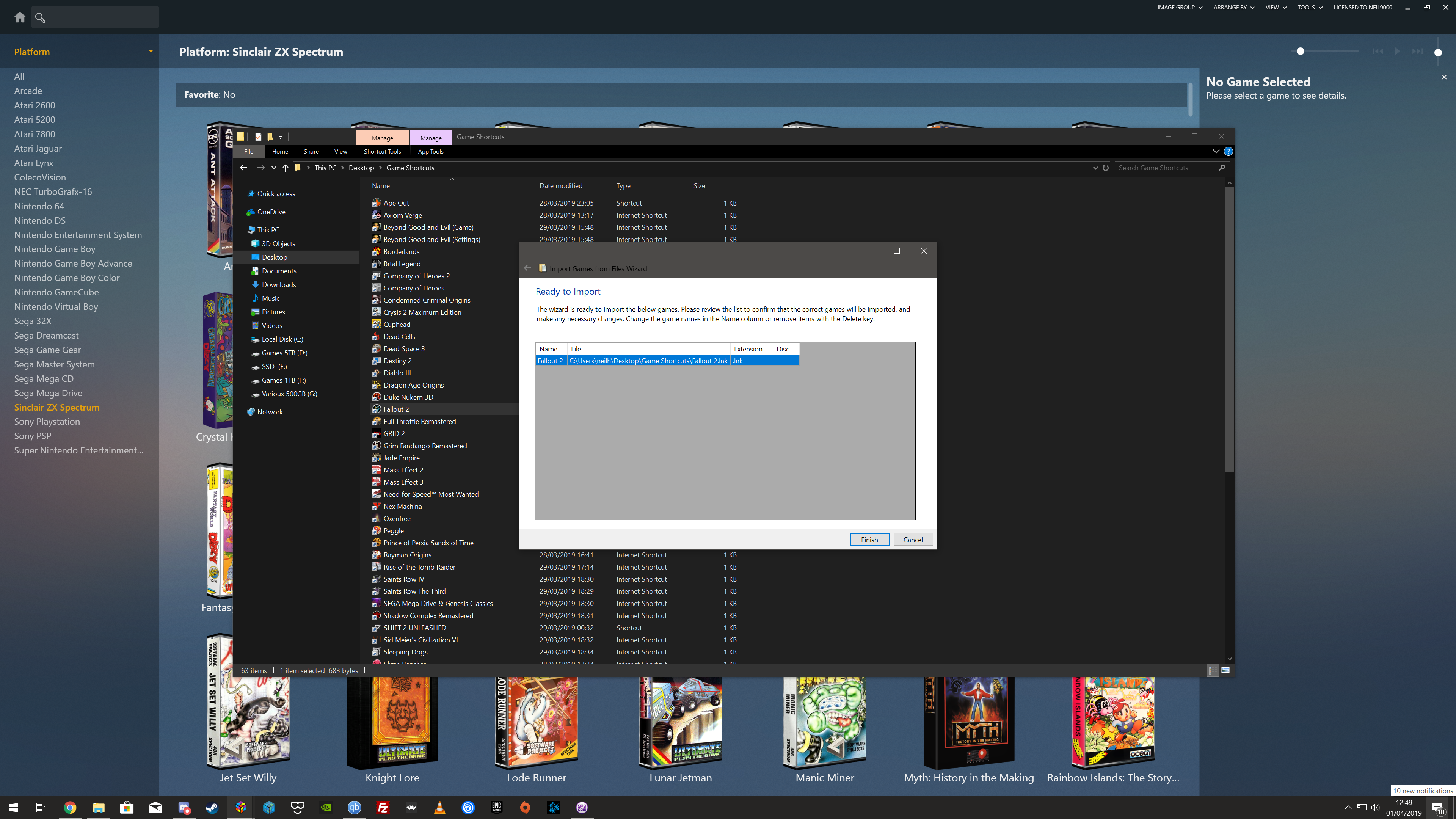Select the Ape Out shortcut file

click(x=396, y=203)
